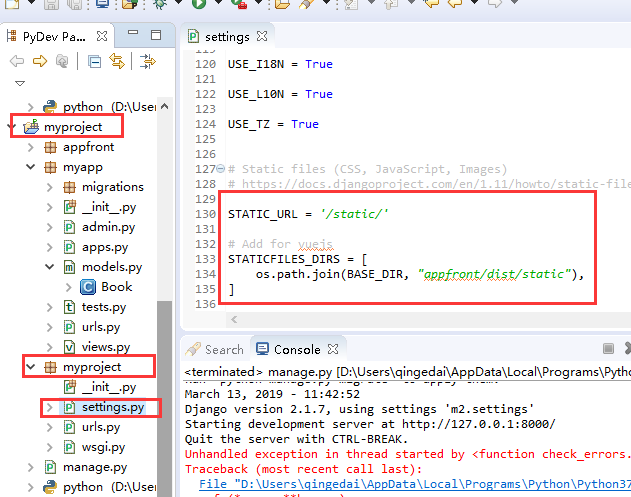This screenshot has width=631, height=497.
Task: Click the Terminate square button in the Console toolbar
Action: click(x=608, y=349)
